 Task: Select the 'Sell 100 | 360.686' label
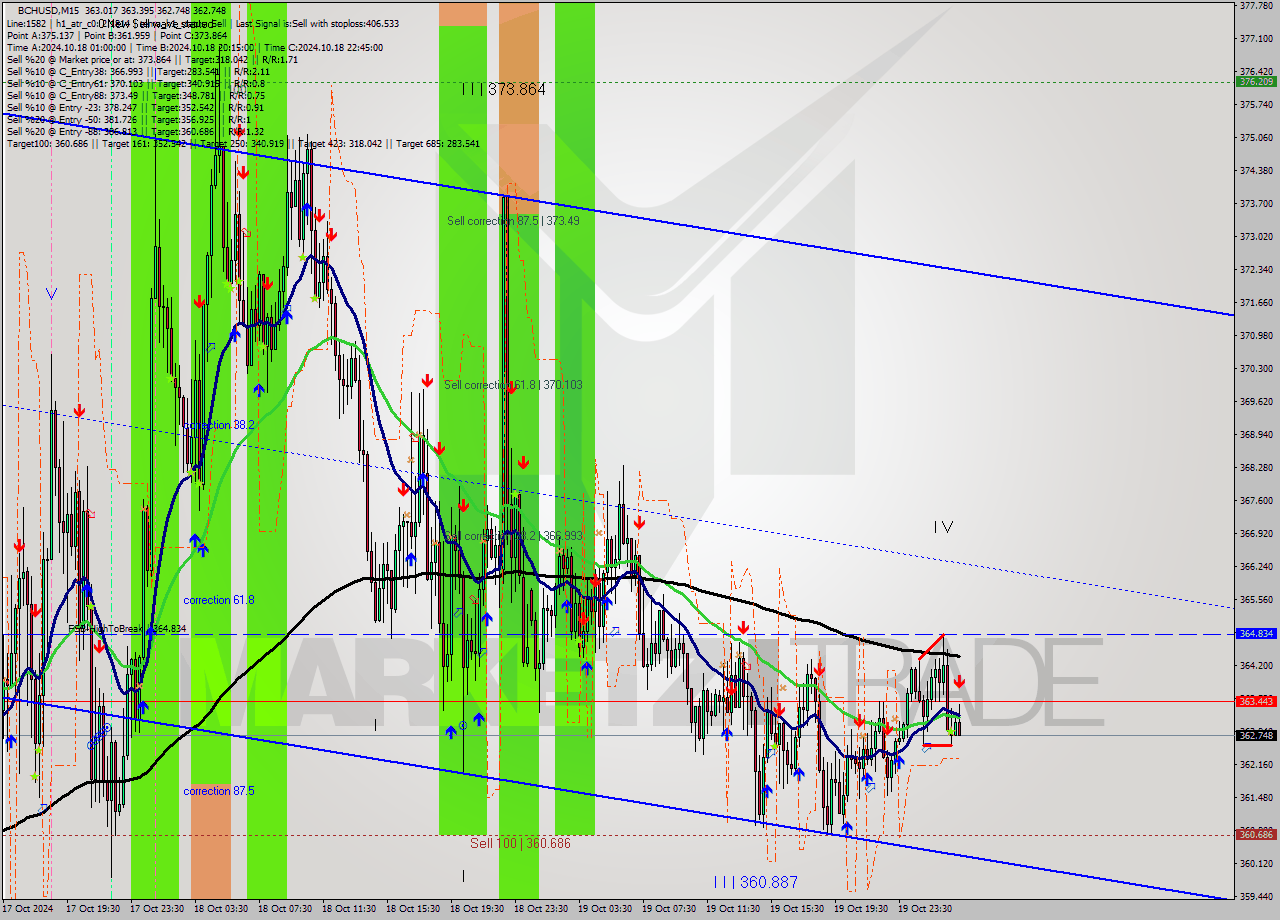(520, 843)
